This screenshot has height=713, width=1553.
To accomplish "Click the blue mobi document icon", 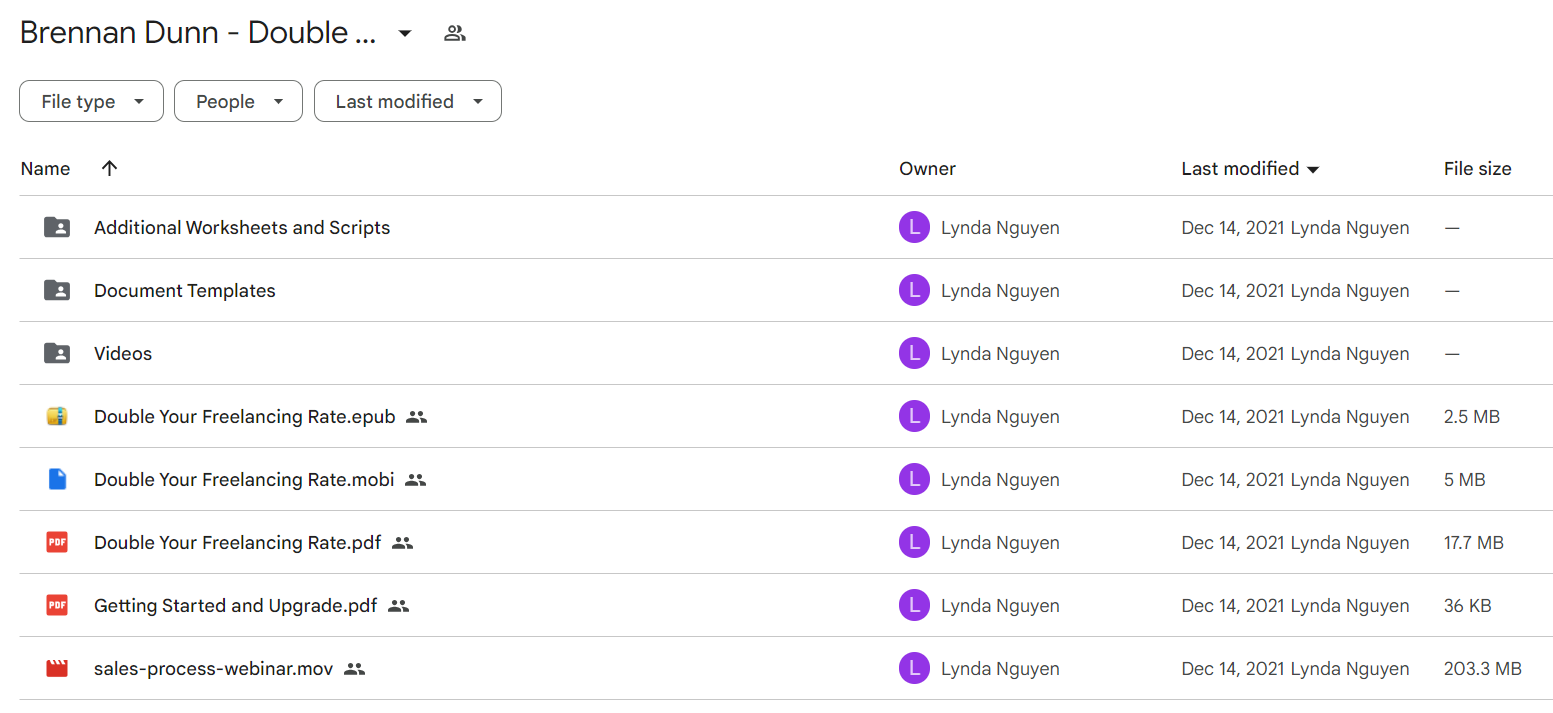I will tap(57, 479).
